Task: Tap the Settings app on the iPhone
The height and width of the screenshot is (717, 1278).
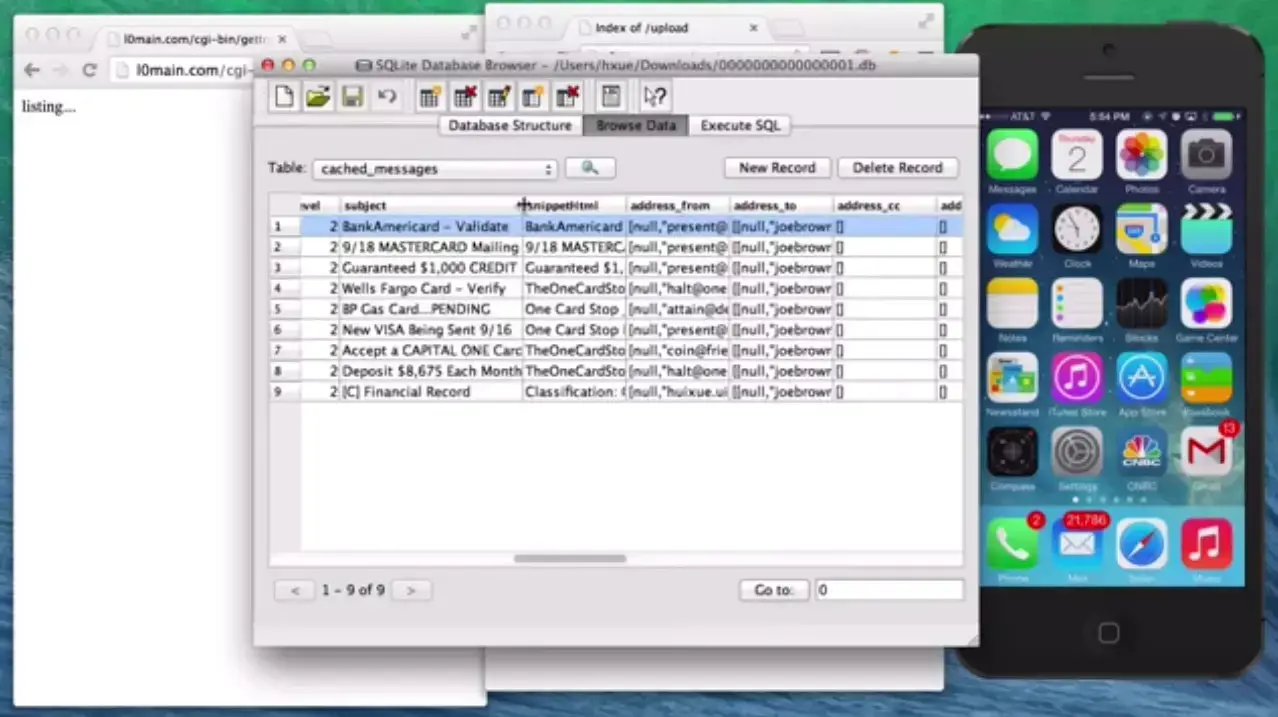Action: click(1077, 452)
